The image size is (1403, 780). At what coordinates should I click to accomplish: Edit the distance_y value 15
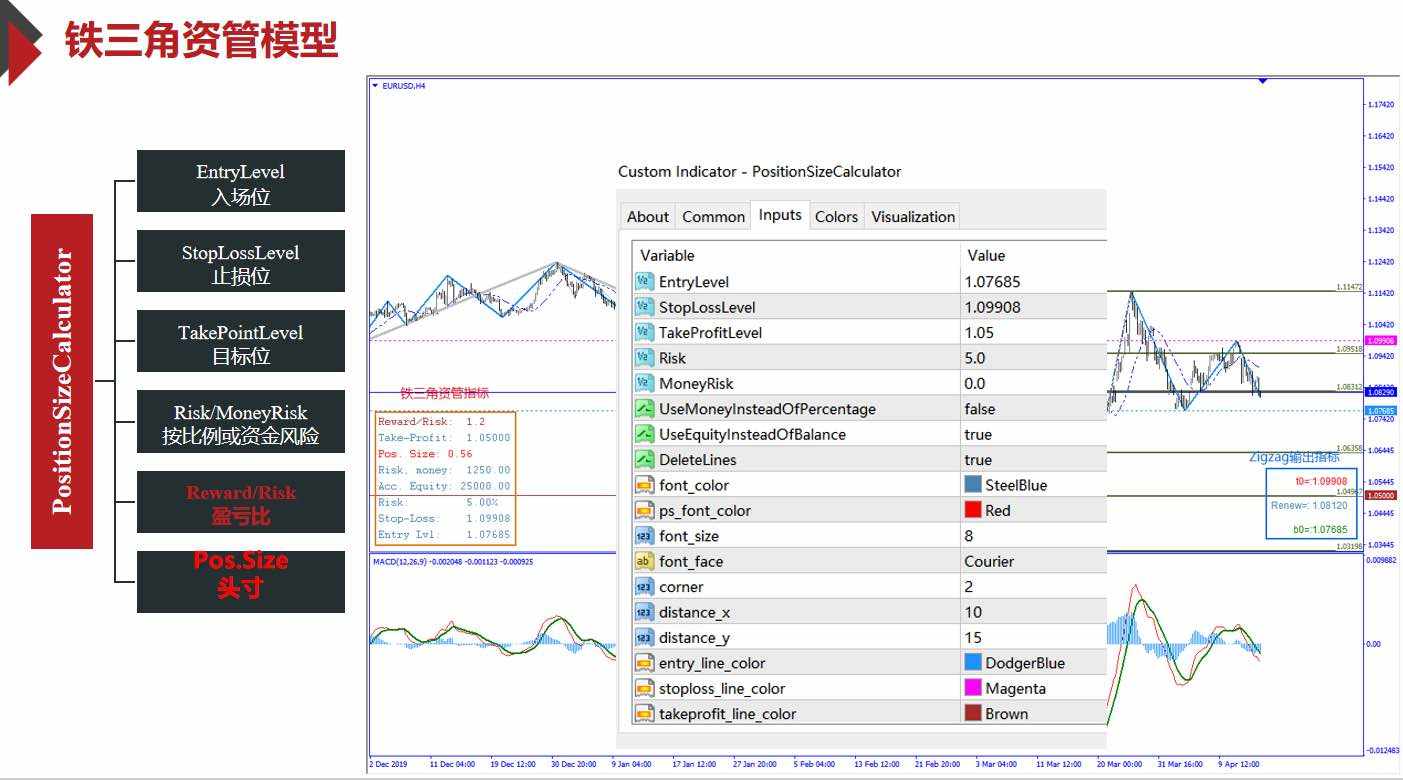pos(1034,638)
